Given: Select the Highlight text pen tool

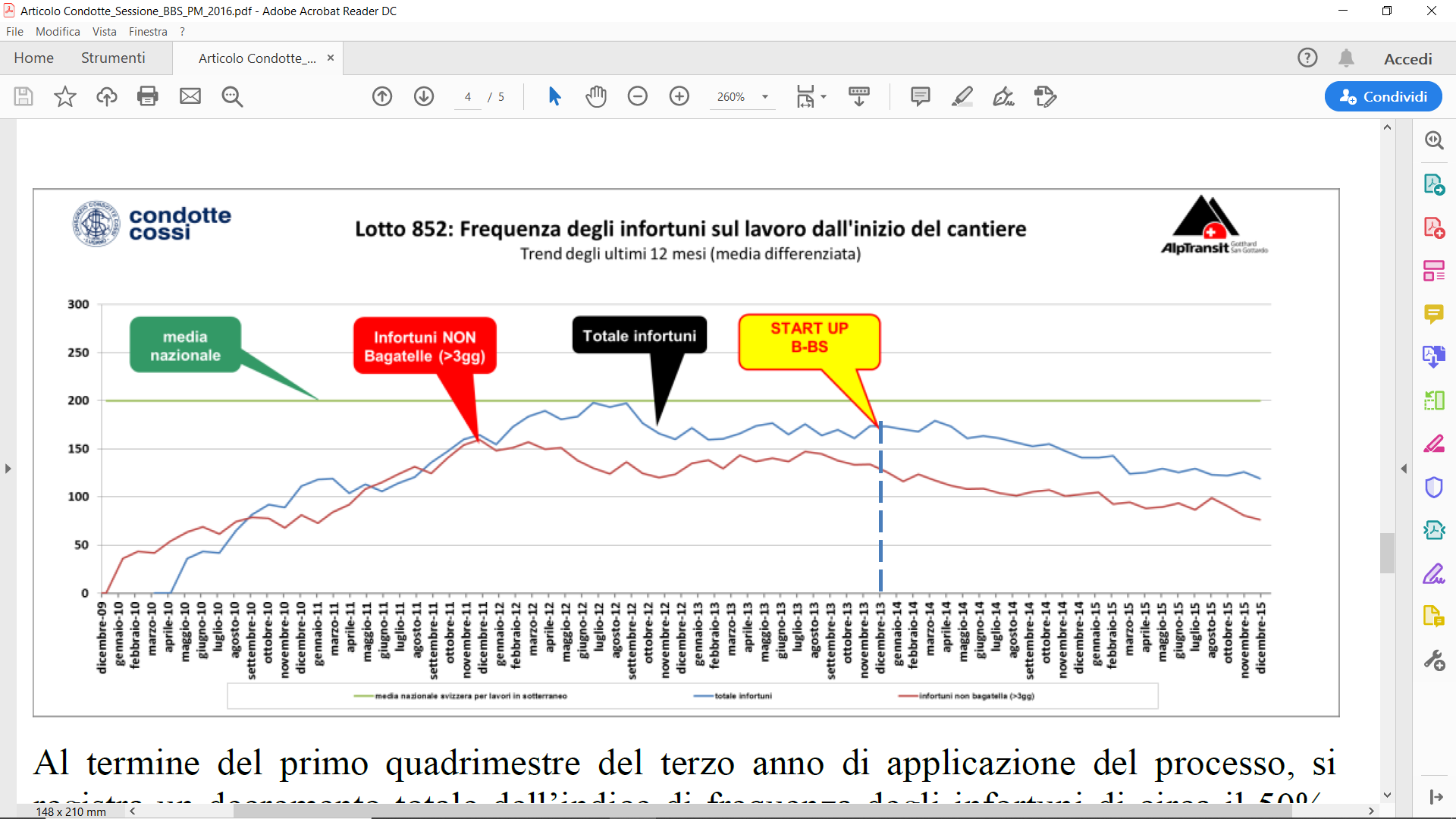Looking at the screenshot, I should (x=962, y=96).
